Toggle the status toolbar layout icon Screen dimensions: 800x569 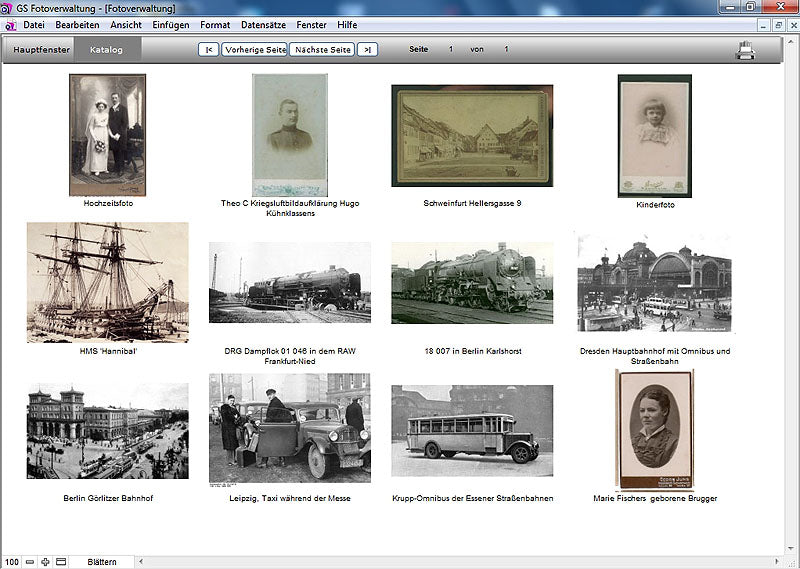pyautogui.click(x=61, y=562)
